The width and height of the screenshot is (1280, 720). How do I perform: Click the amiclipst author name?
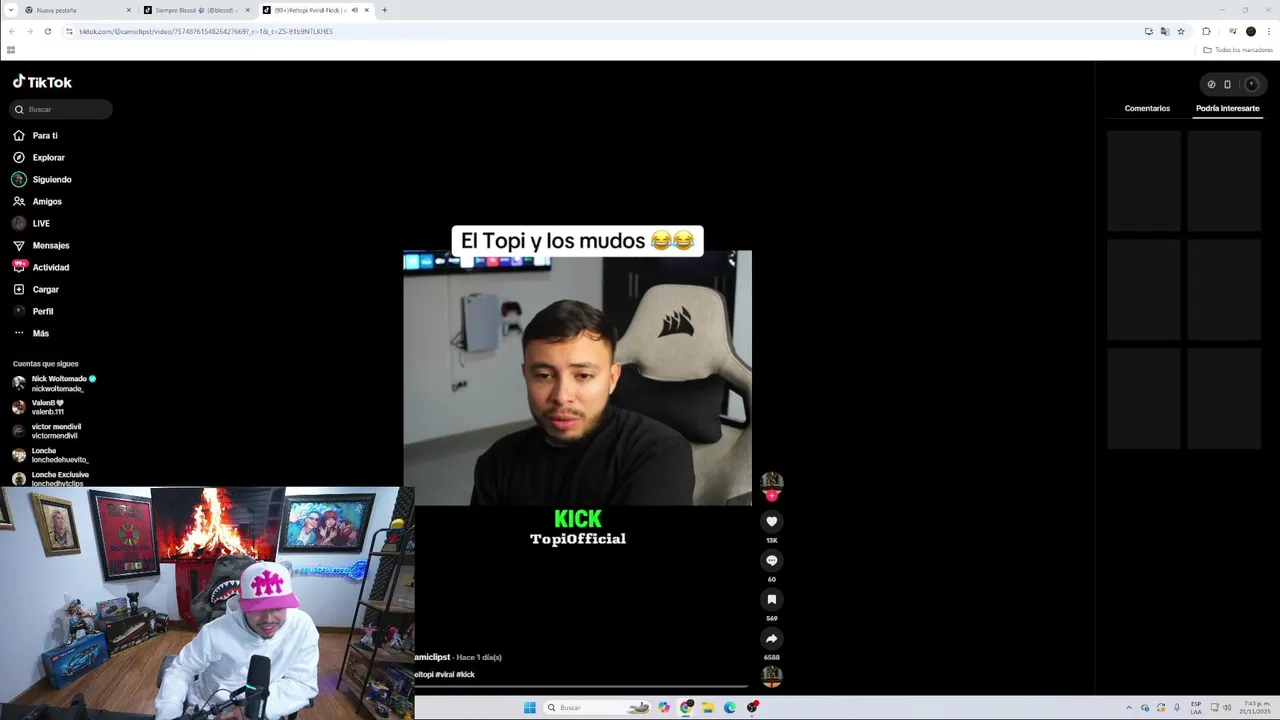click(432, 657)
